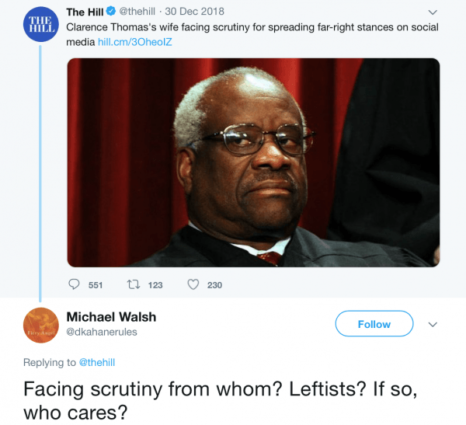This screenshot has width=466, height=425.
Task: Expand The Hill tweet options chevron
Action: 432,13
